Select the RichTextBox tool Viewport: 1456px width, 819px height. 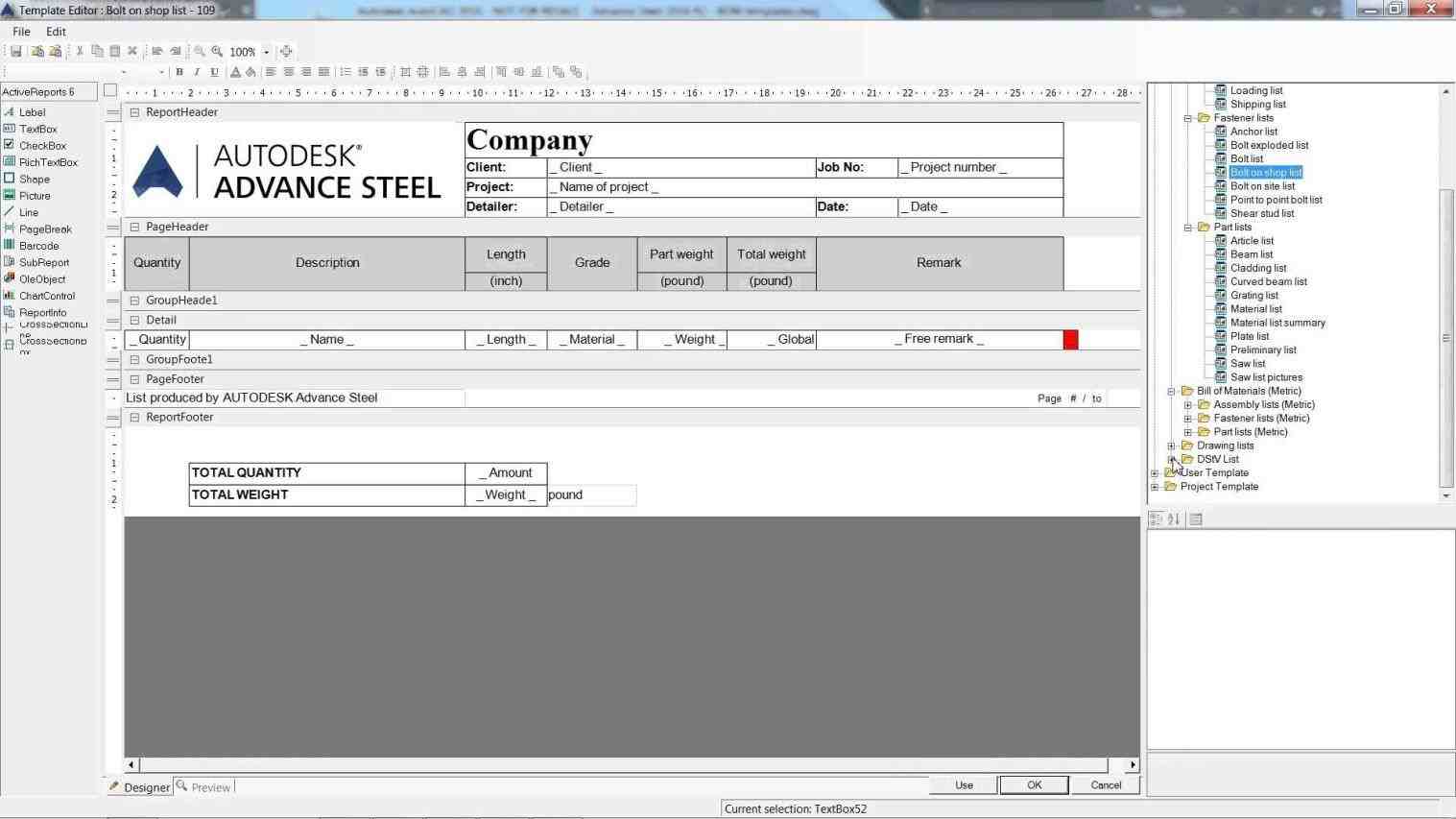[48, 161]
